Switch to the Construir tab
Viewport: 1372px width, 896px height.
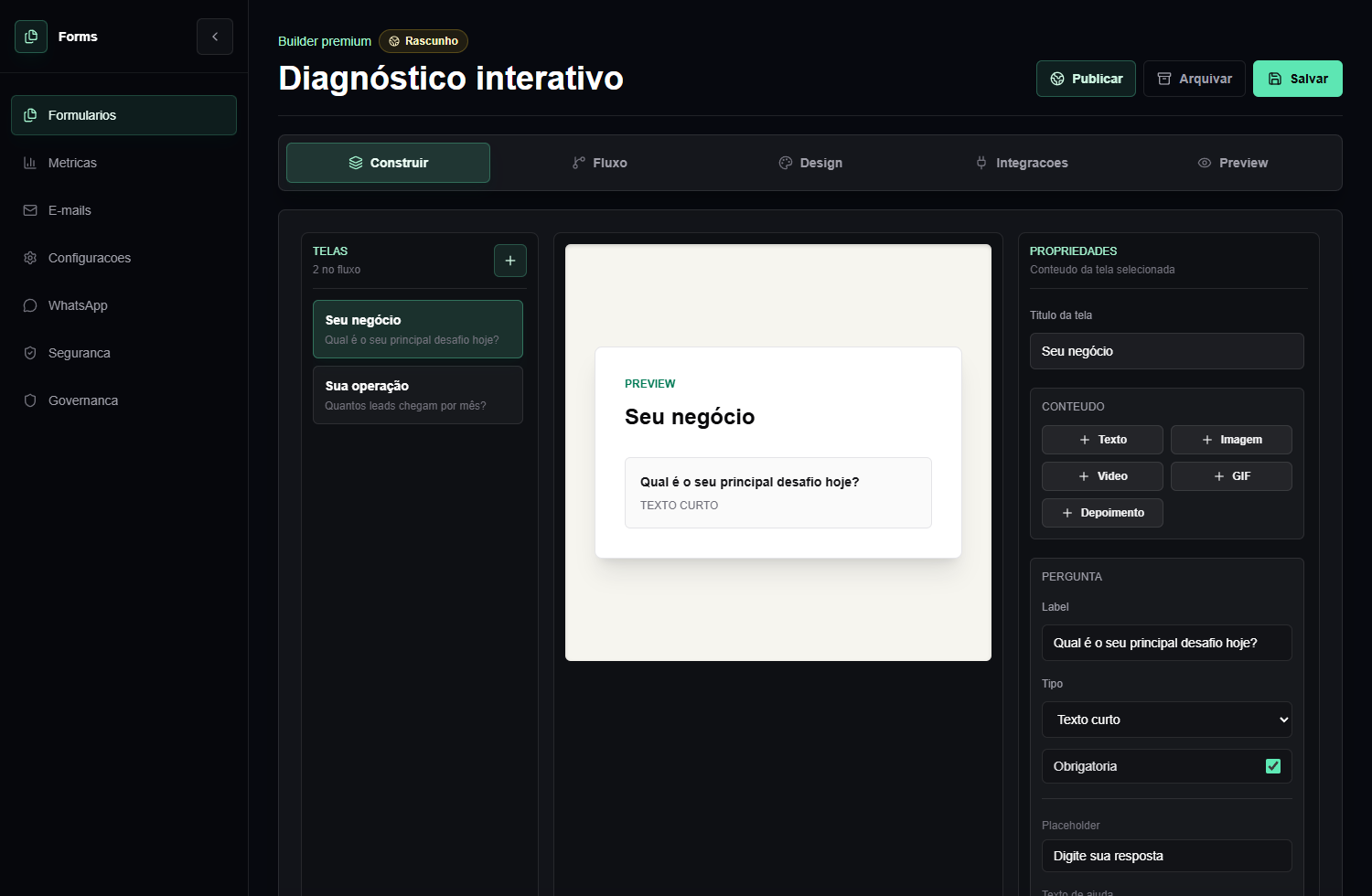pyautogui.click(x=388, y=163)
